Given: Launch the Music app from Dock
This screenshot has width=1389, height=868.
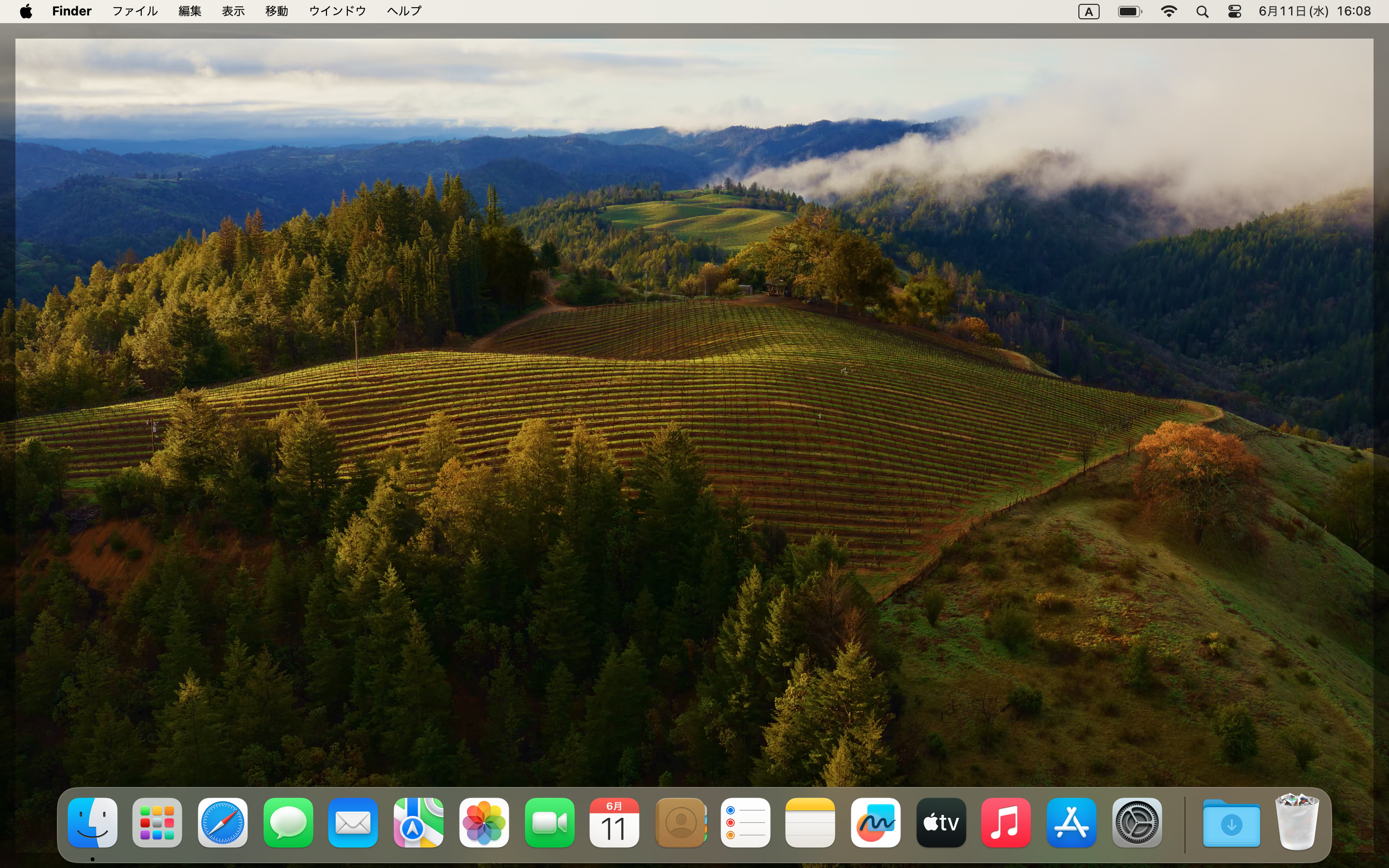Looking at the screenshot, I should tap(1006, 823).
